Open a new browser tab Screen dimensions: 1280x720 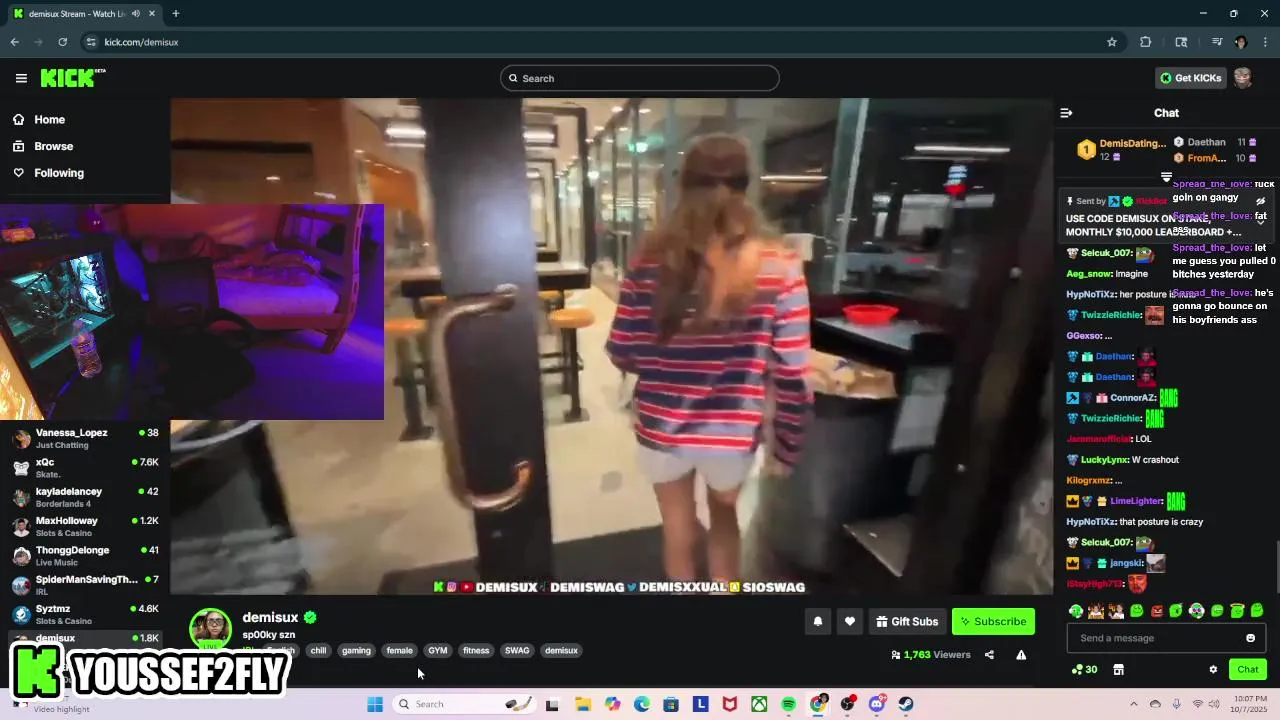[175, 14]
